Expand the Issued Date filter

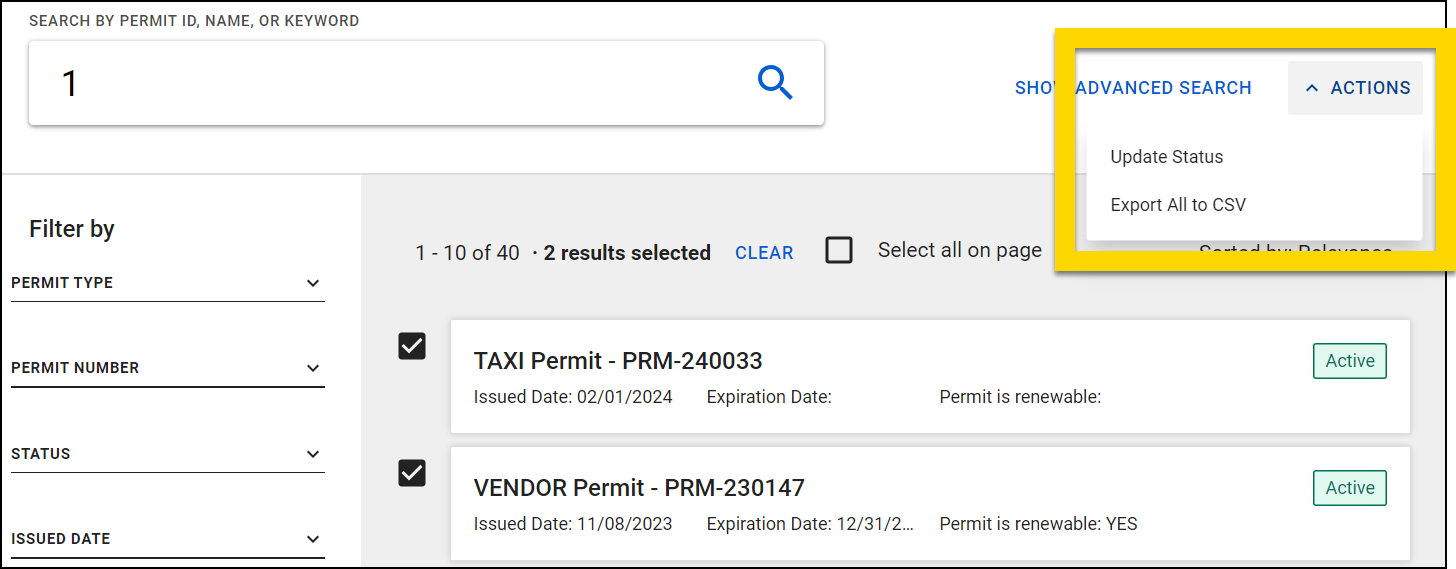[x=313, y=539]
